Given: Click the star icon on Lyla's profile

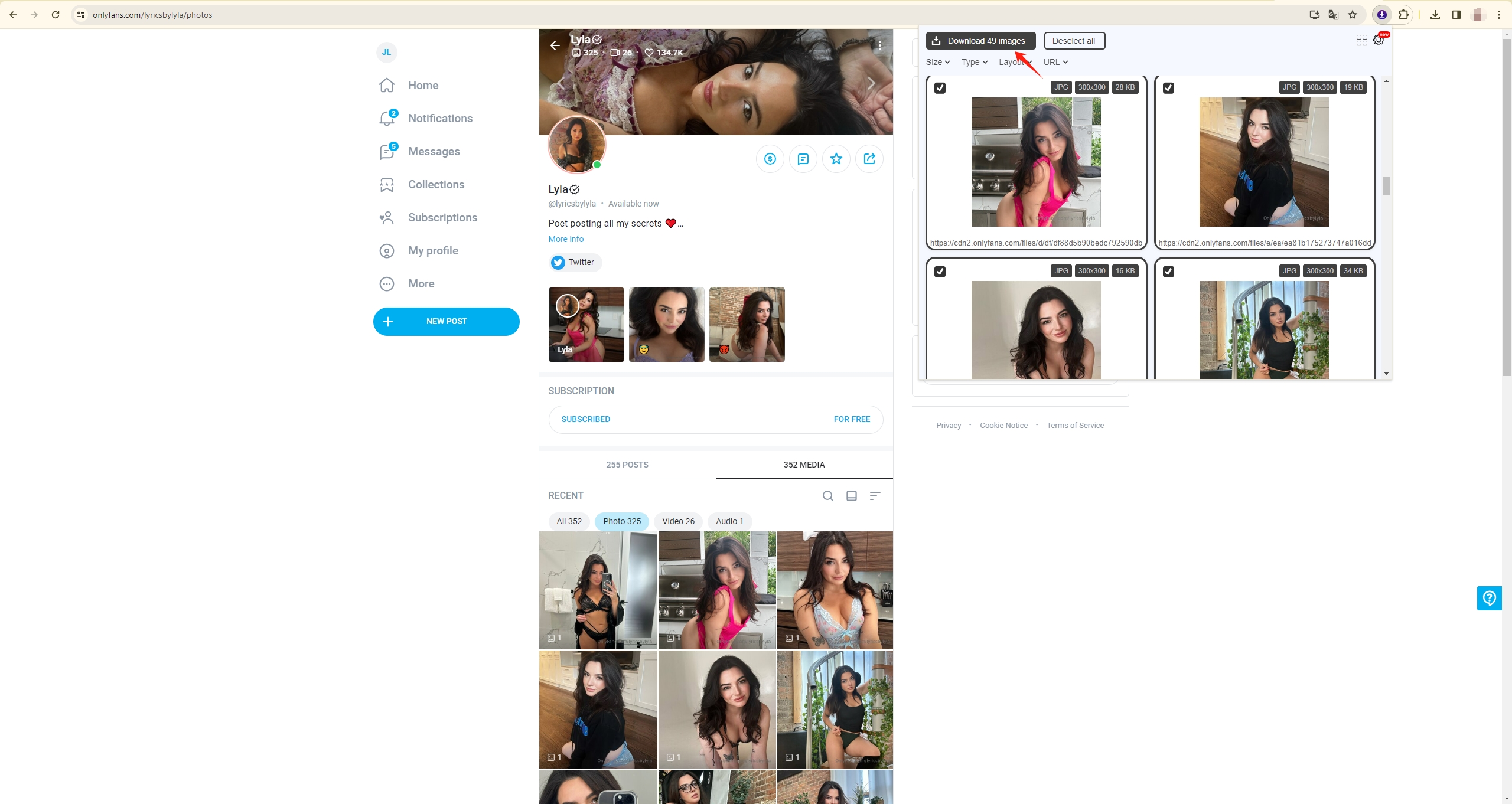Looking at the screenshot, I should pyautogui.click(x=836, y=159).
